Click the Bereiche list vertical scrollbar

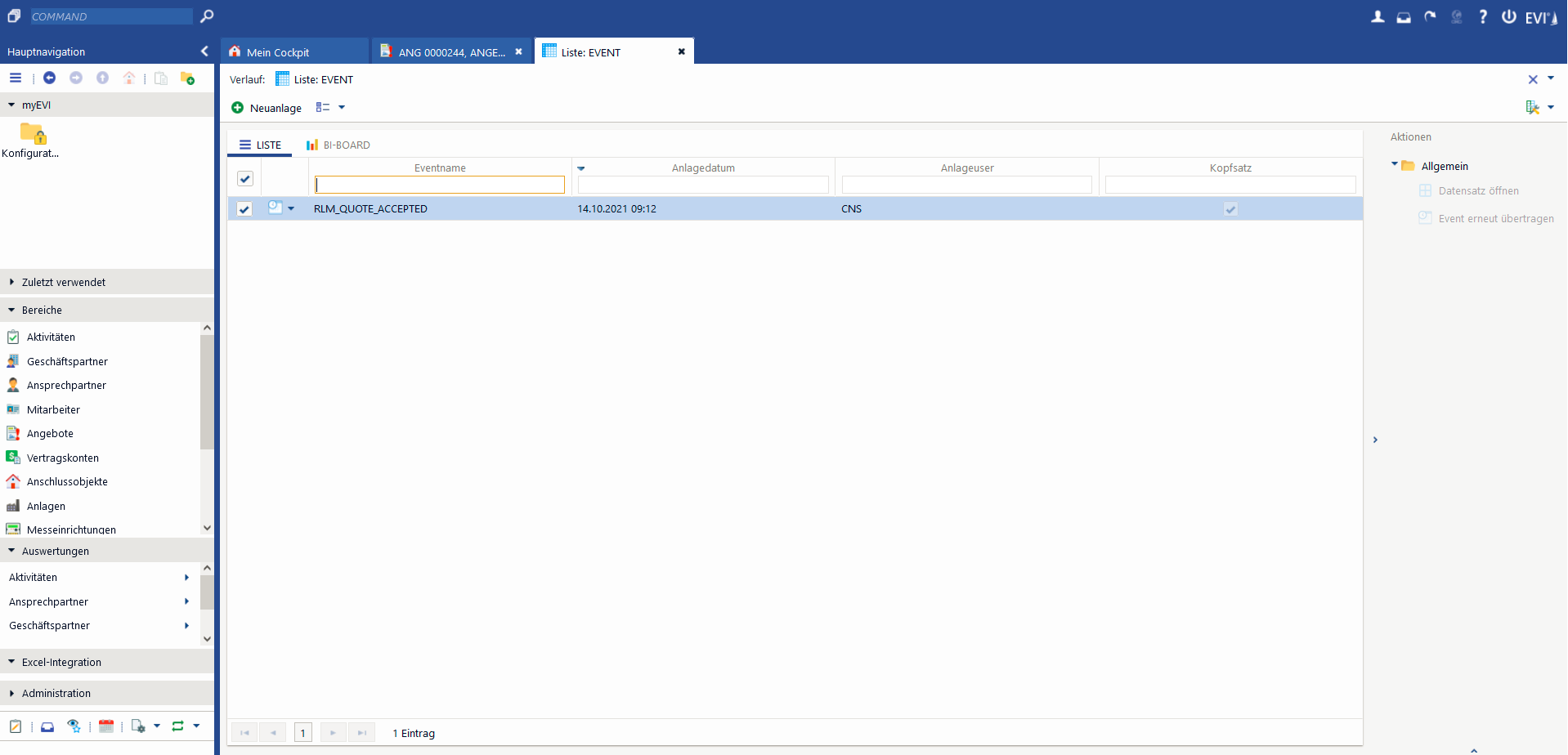point(207,392)
